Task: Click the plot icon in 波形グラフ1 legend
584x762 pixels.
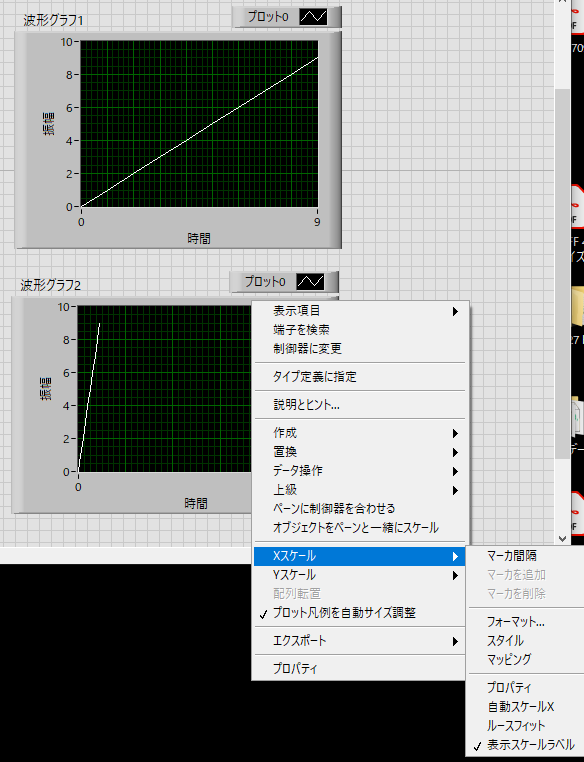Action: pos(313,17)
